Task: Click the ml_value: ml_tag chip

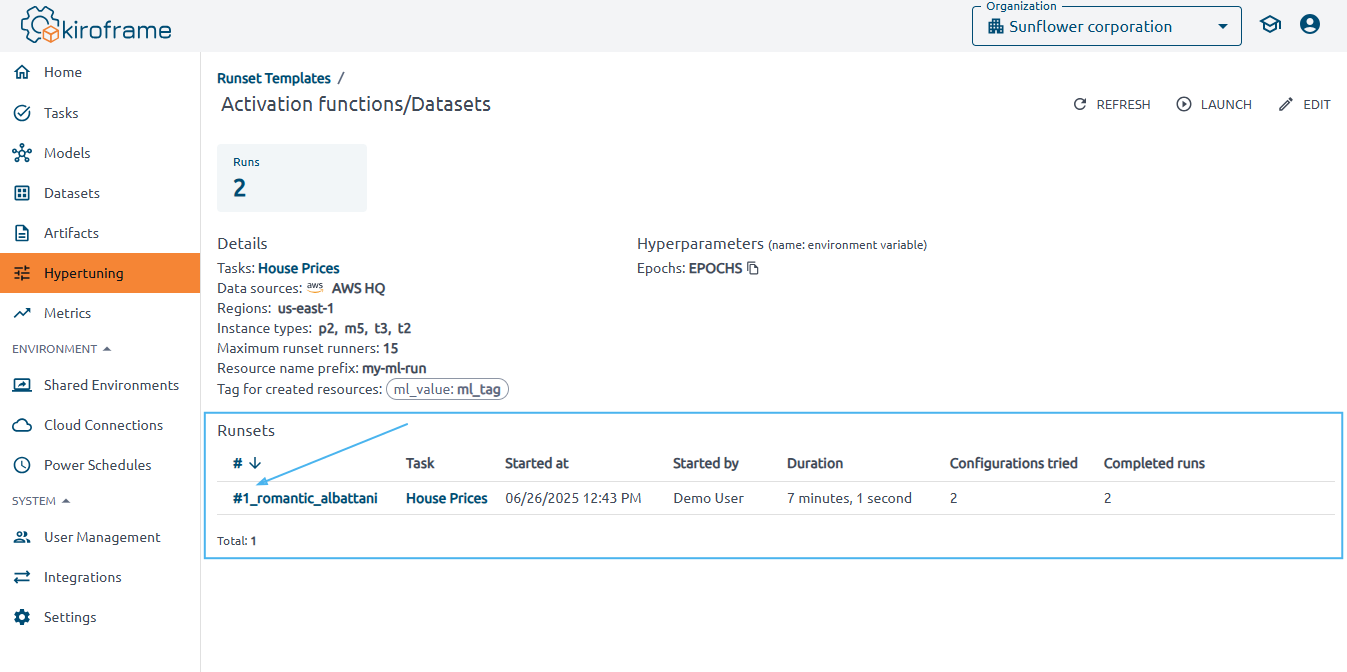Action: point(447,390)
